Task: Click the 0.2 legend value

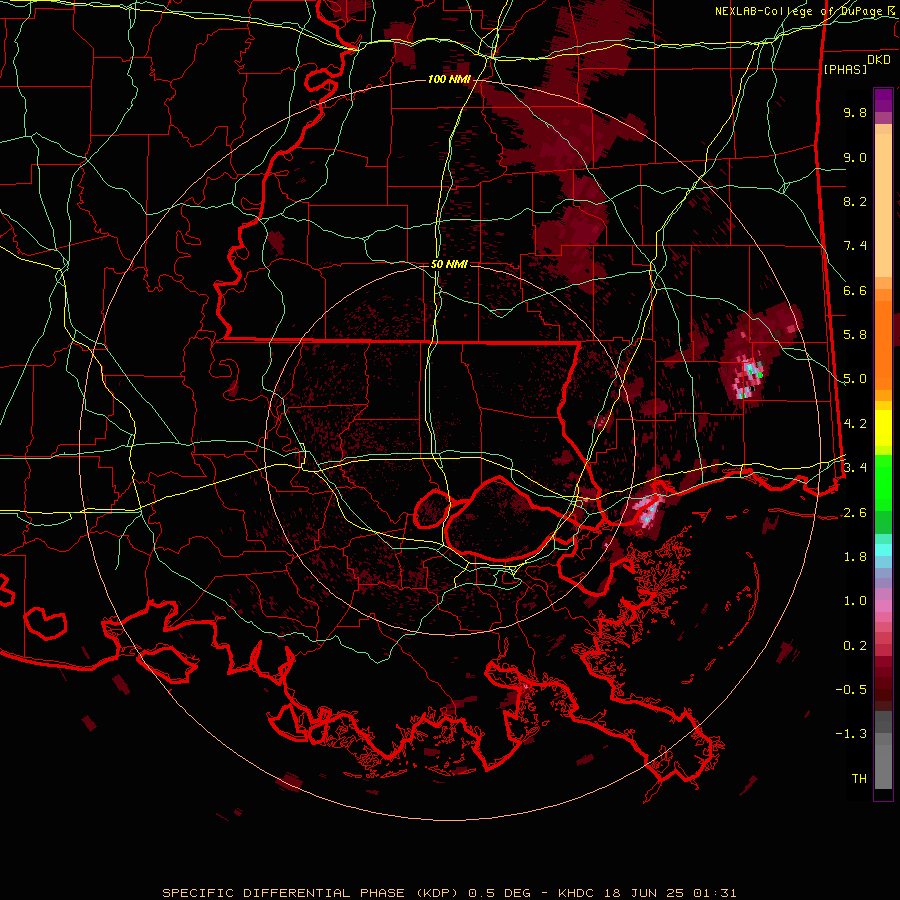Action: pos(855,646)
